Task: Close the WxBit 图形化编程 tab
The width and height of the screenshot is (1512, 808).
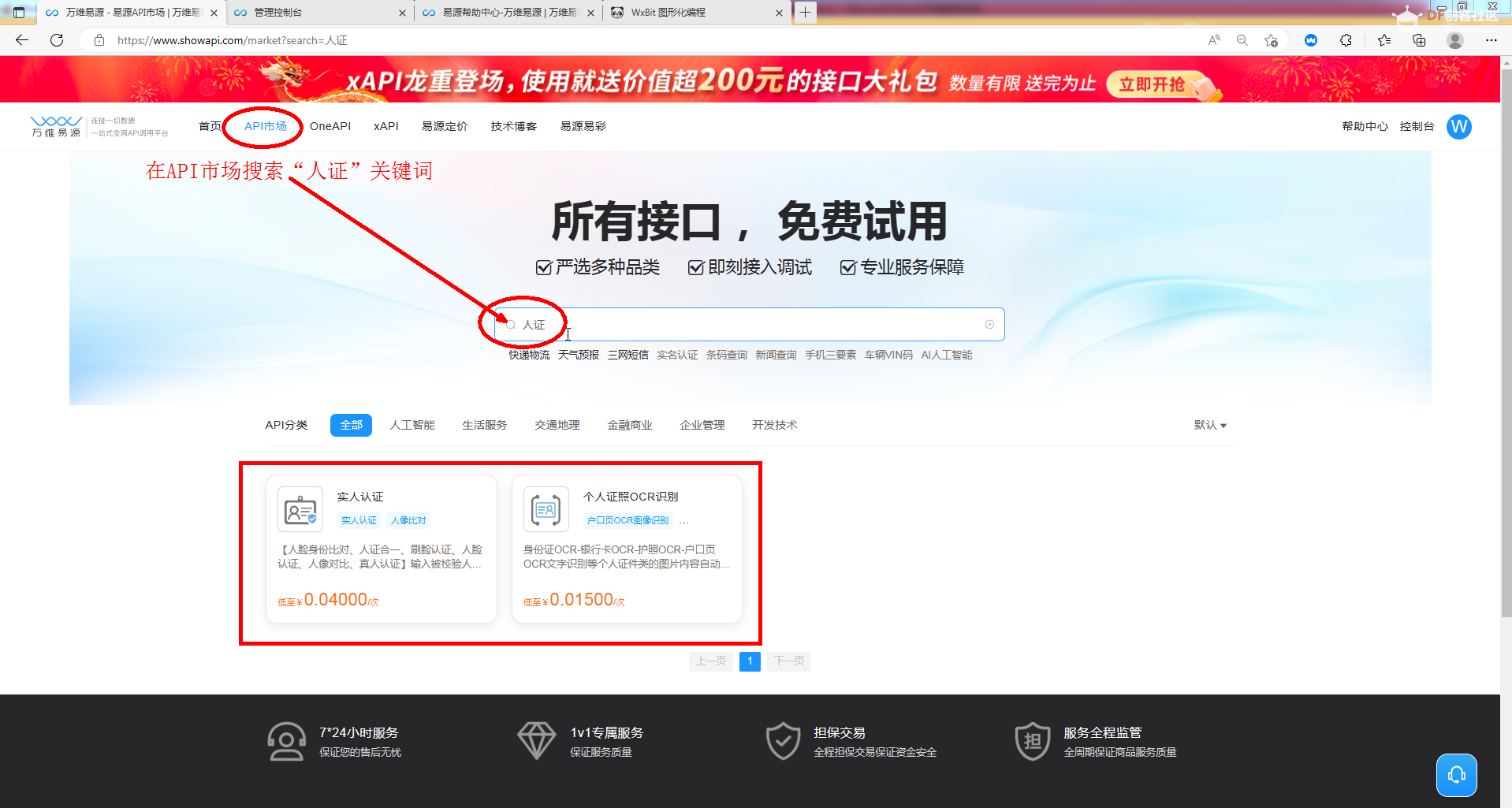Action: point(779,13)
